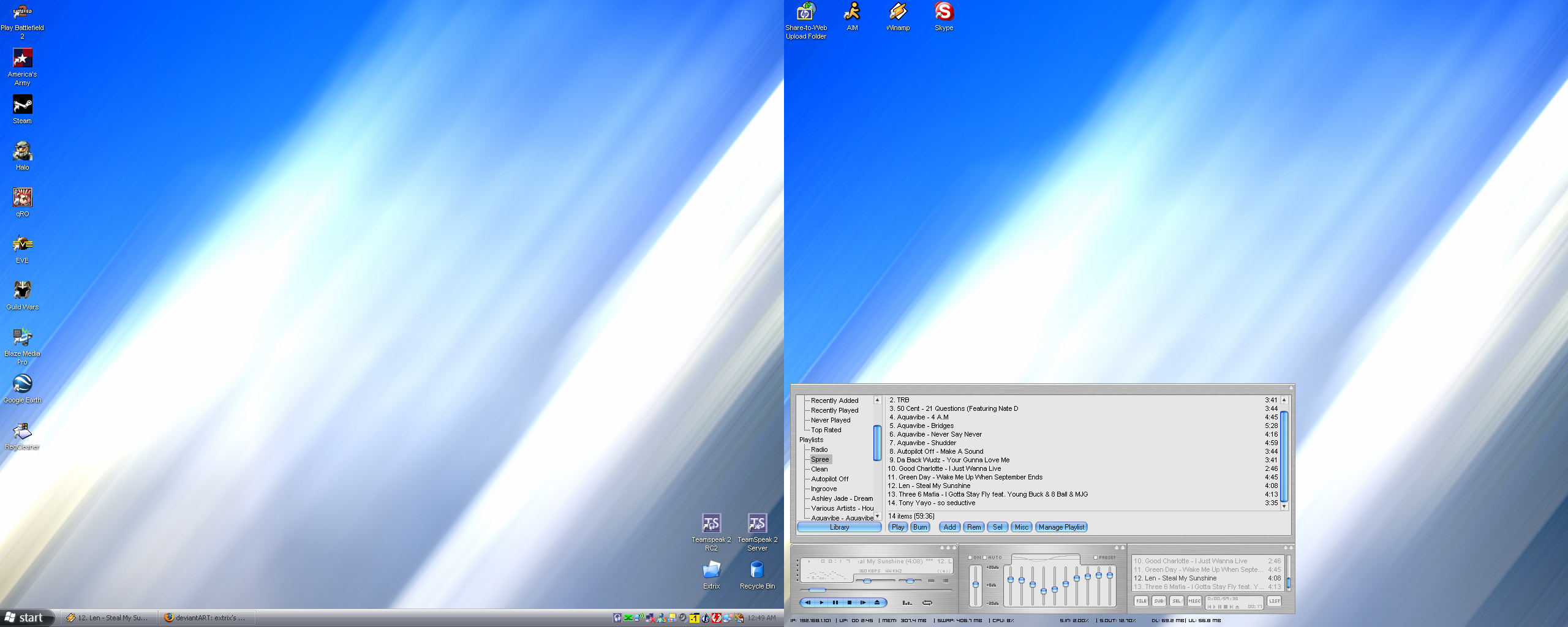
Task: Select the Autopilot Off playlist
Action: [830, 479]
